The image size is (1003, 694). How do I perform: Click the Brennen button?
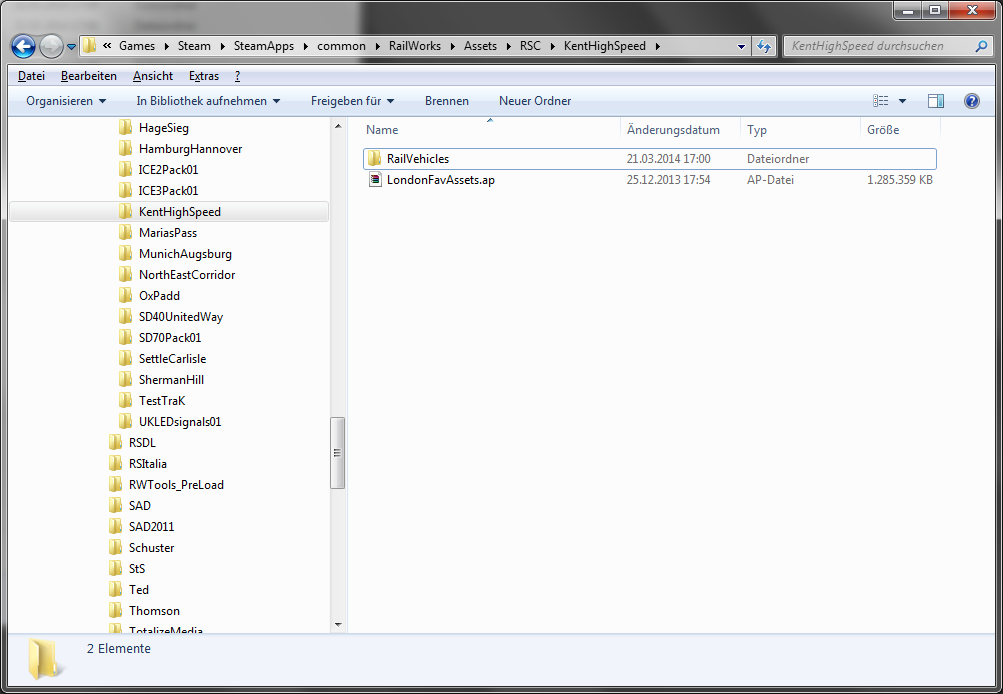[x=446, y=101]
